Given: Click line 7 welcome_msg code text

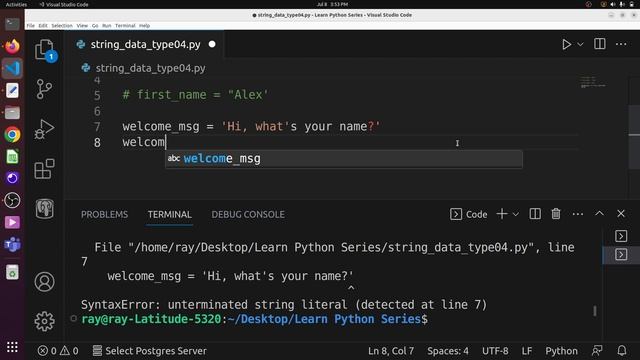Looking at the screenshot, I should coord(251,127).
